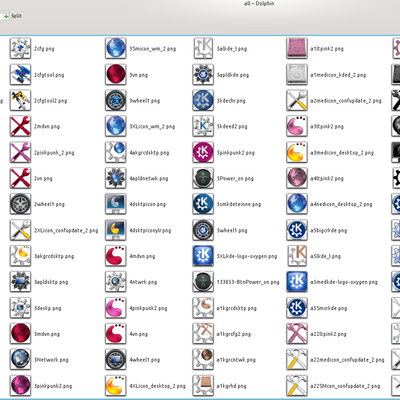Select the 5XLkde-logo-oxygen.png blue square KDE thumbnail
This screenshot has height=400, width=400.
tap(203, 256)
